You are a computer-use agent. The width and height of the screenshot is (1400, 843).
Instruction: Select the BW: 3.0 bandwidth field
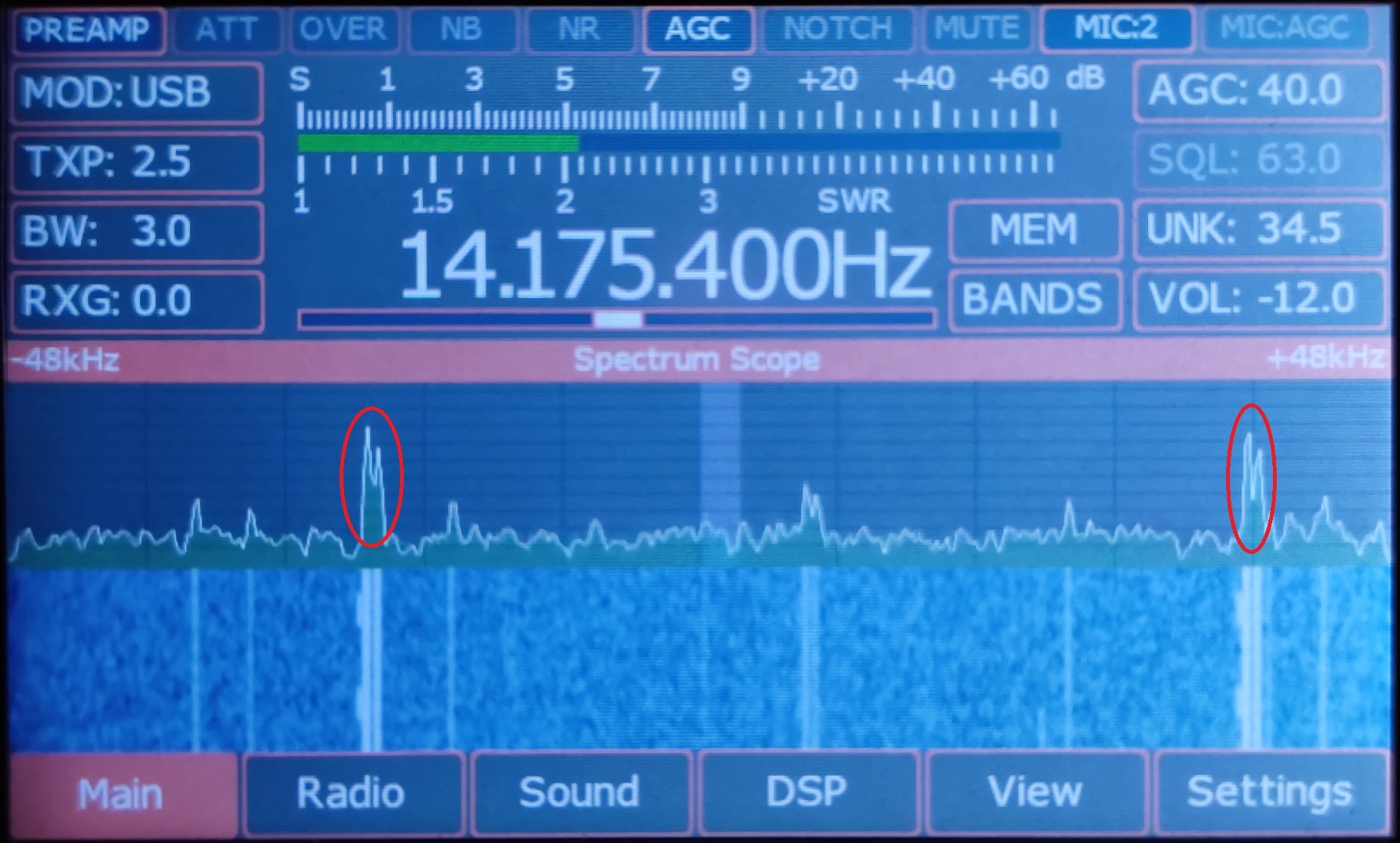tap(137, 232)
